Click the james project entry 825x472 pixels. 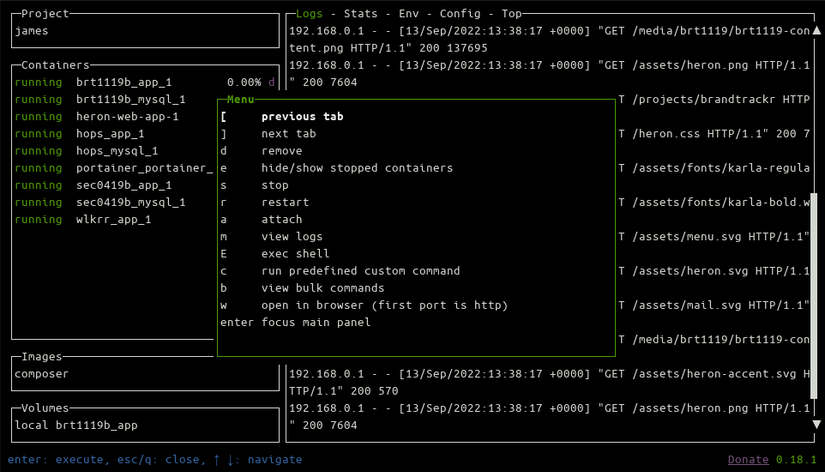coord(32,31)
